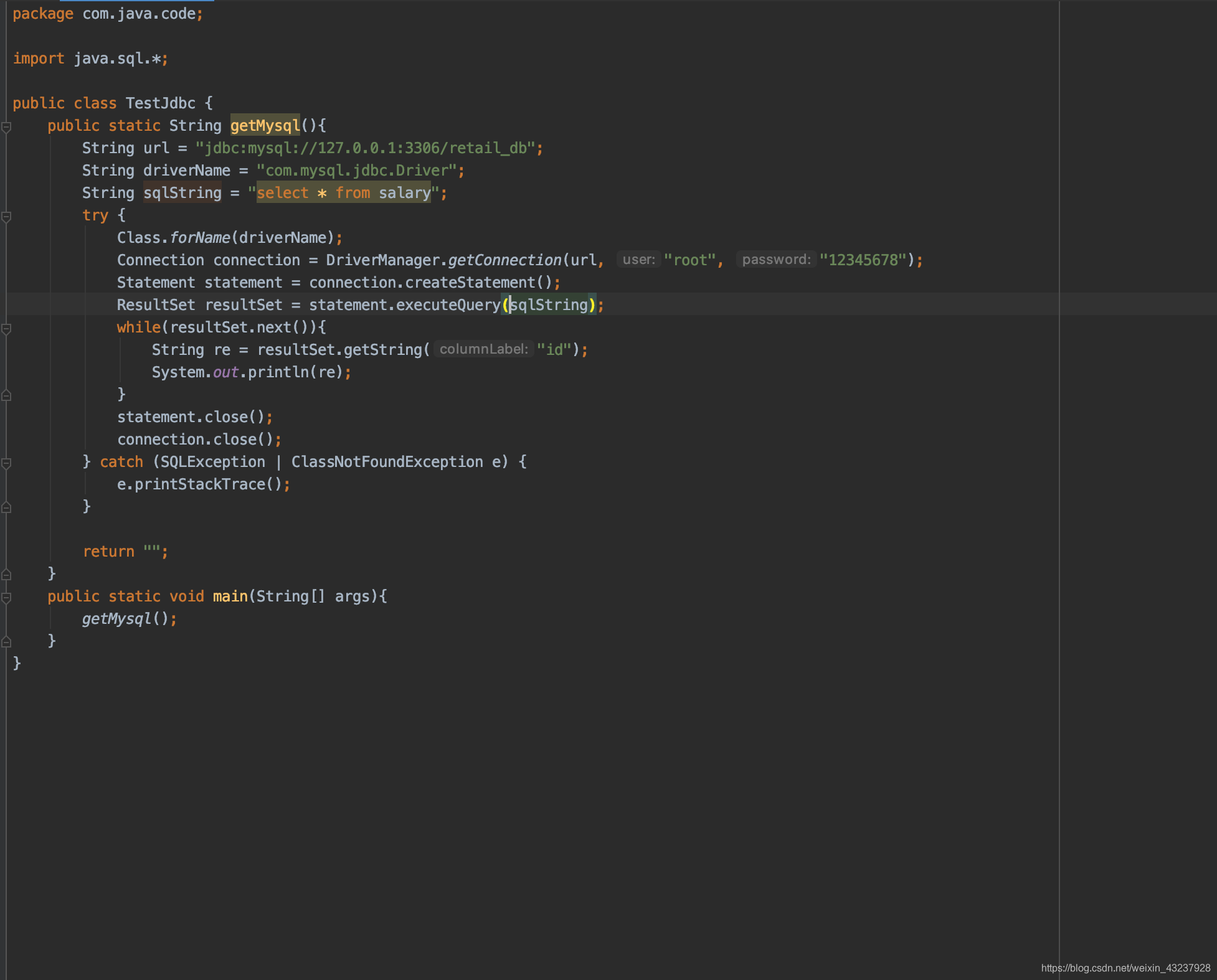This screenshot has height=980, width=1217.
Task: Click the jdbc:mysql URL string
Action: (x=366, y=148)
